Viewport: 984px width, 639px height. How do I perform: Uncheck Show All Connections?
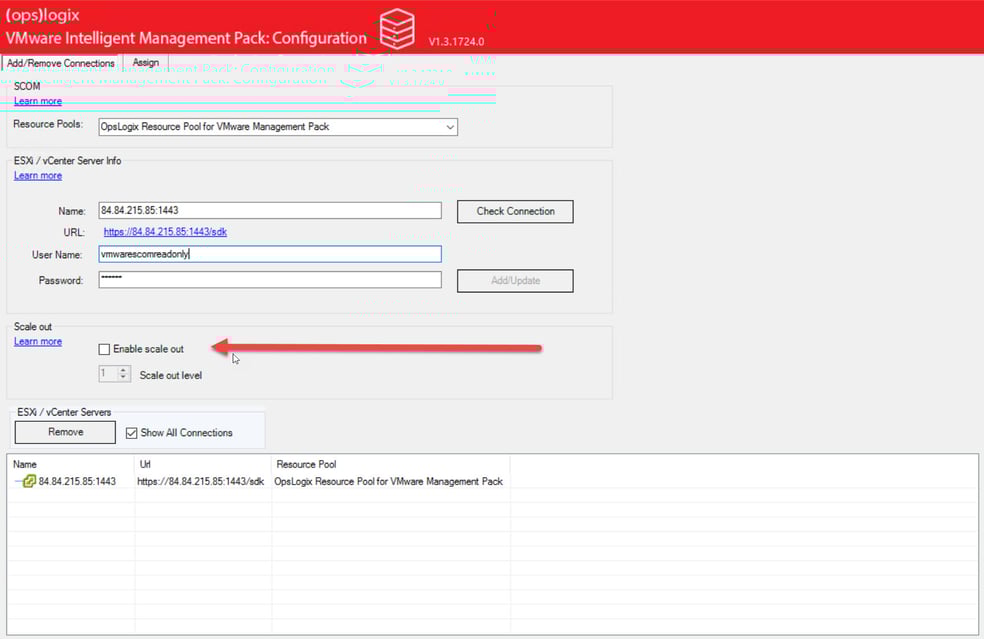pos(132,432)
